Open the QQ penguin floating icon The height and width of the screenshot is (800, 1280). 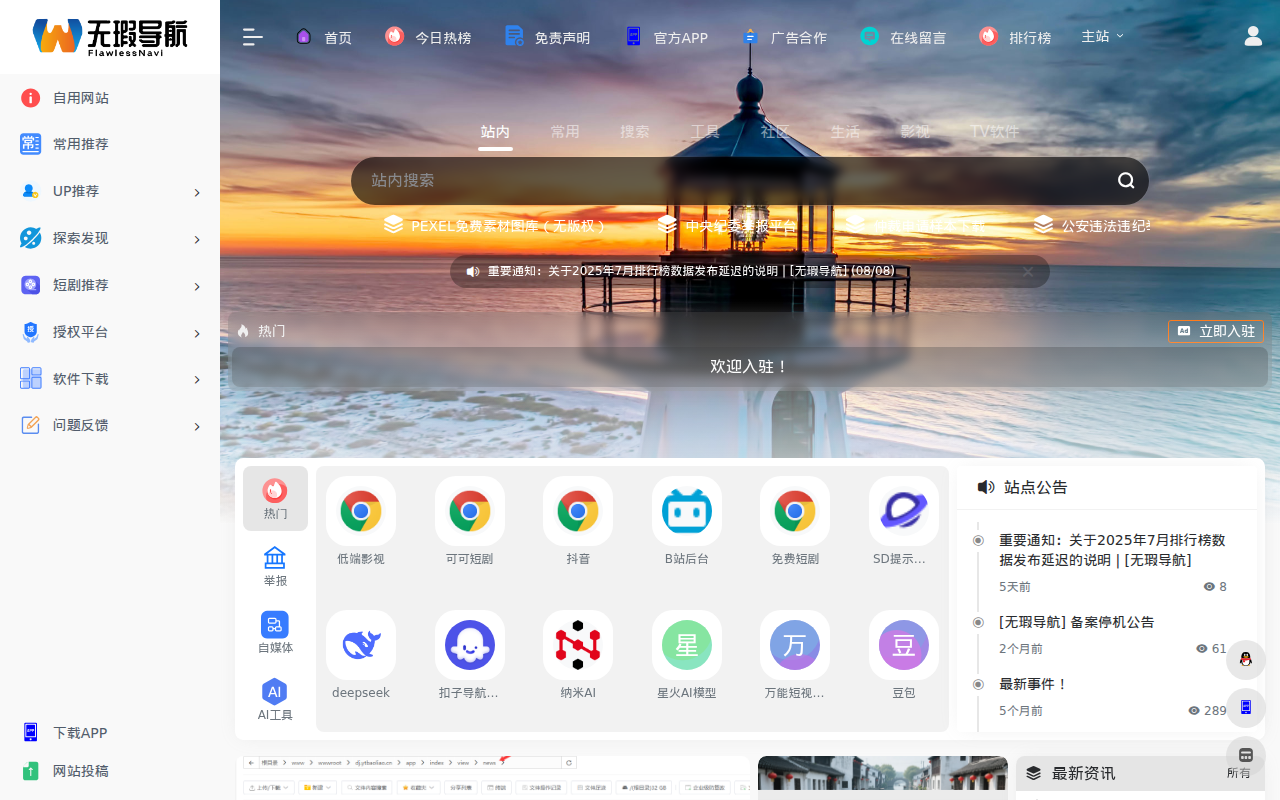coord(1245,659)
